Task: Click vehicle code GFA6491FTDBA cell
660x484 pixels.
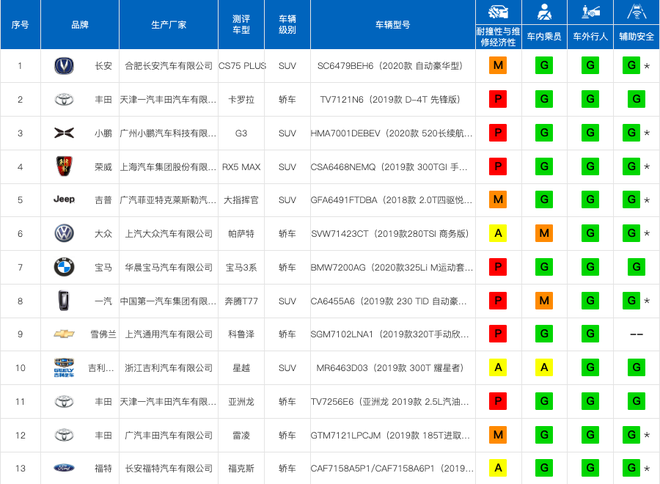Action: [x=391, y=200]
